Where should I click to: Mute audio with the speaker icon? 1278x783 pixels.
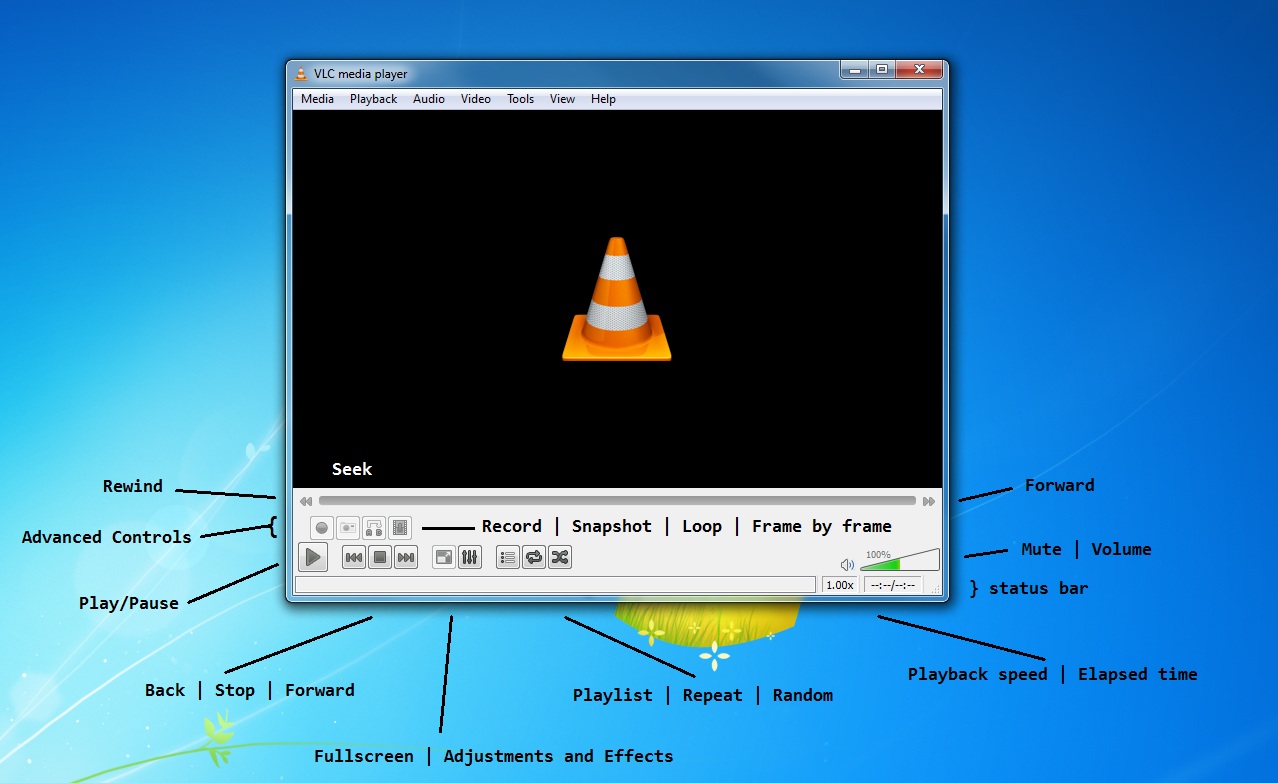coord(847,565)
